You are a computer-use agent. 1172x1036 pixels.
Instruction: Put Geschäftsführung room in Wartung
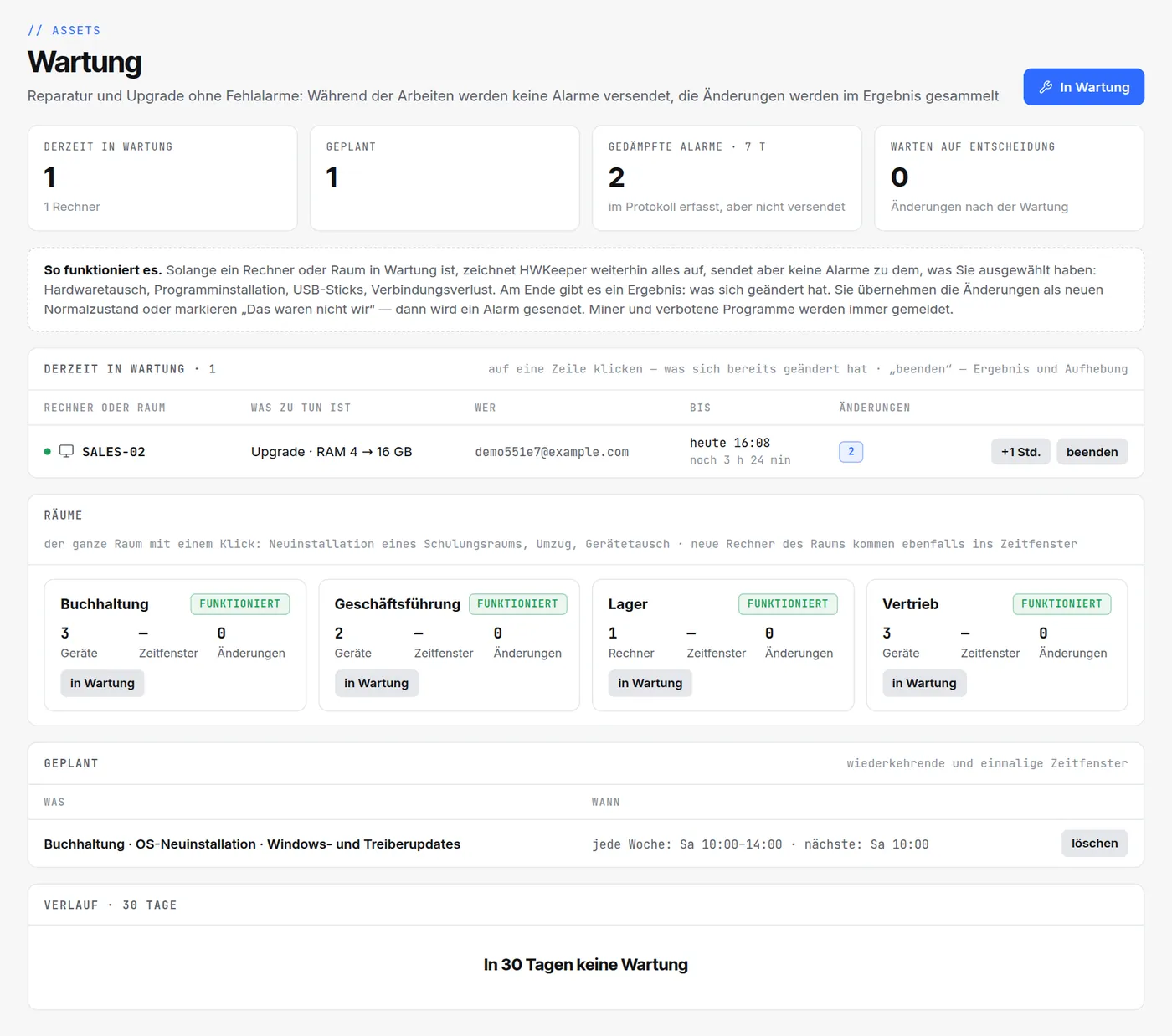[376, 683]
